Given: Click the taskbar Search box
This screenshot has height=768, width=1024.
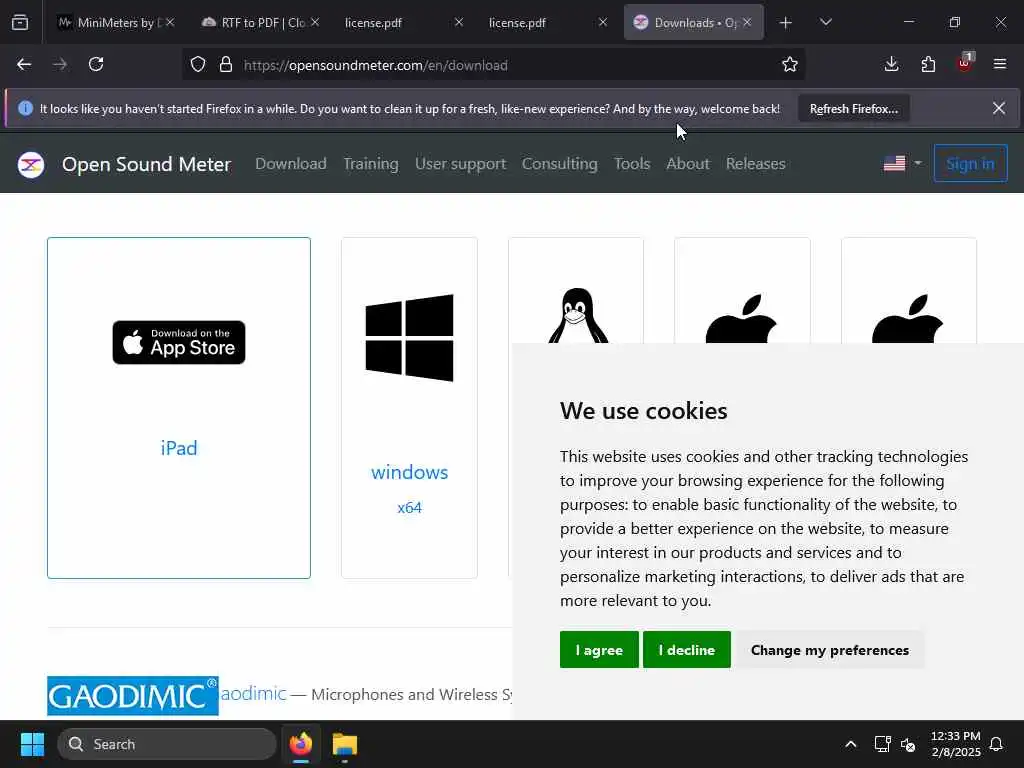Looking at the screenshot, I should (167, 744).
